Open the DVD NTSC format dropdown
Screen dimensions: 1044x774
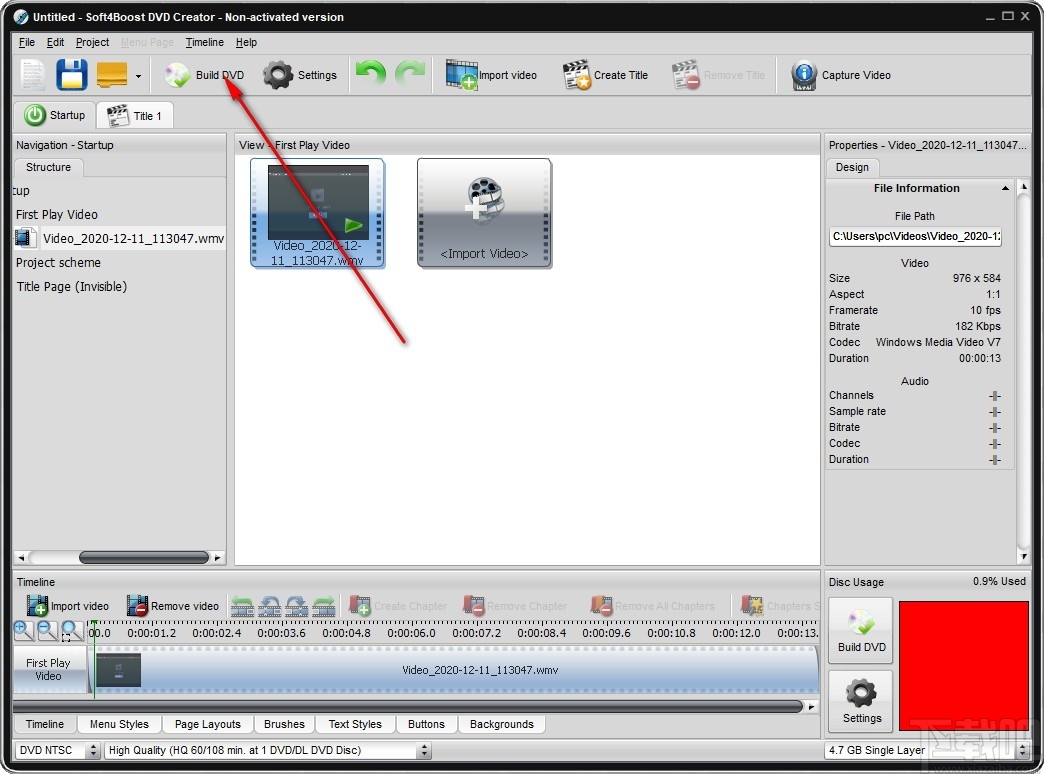point(94,750)
